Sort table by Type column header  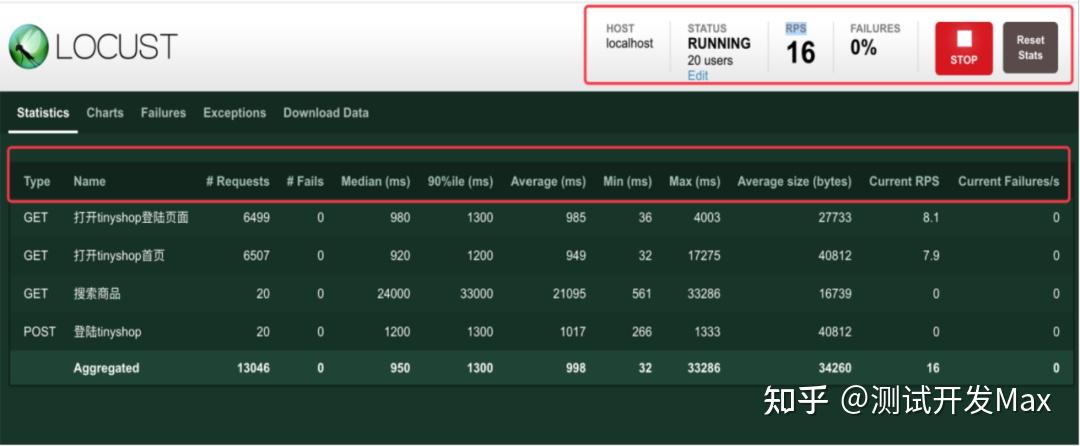pos(37,182)
